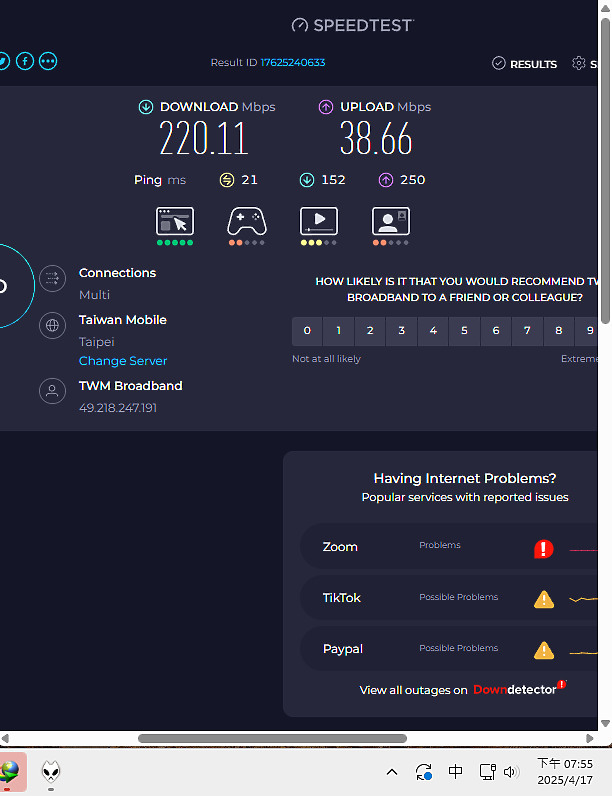The width and height of the screenshot is (612, 796).
Task: Rate recommendation score 6
Action: (x=496, y=331)
